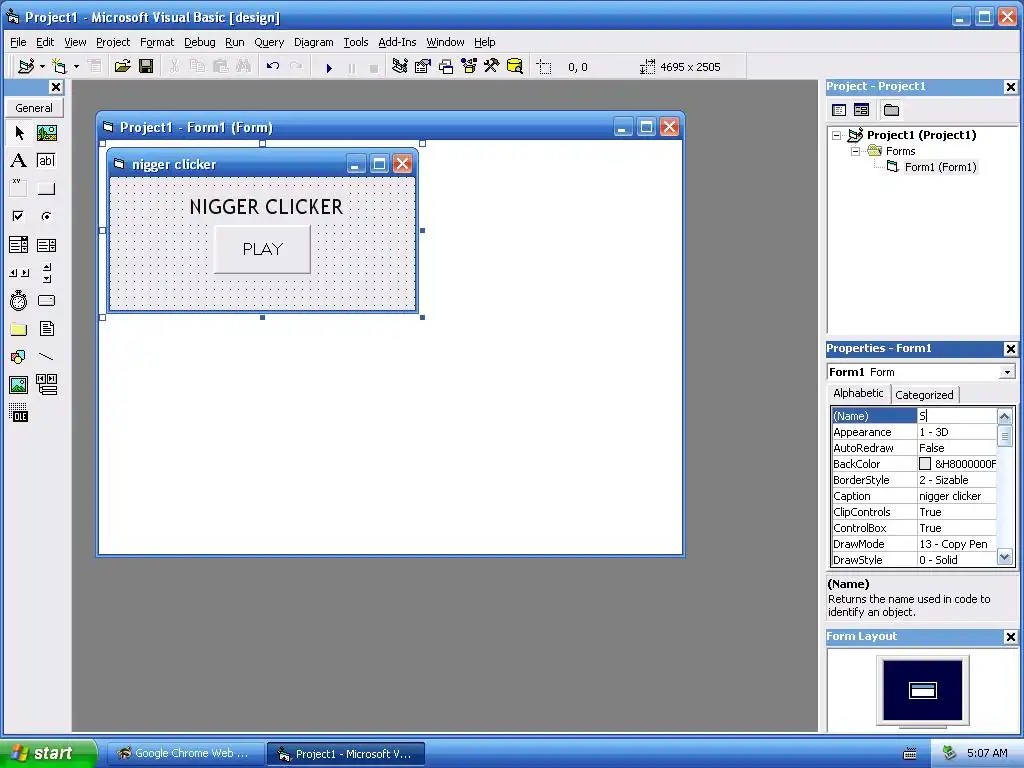Image resolution: width=1024 pixels, height=768 pixels.
Task: Open Add Form dropdown arrow
Action: pos(76,67)
